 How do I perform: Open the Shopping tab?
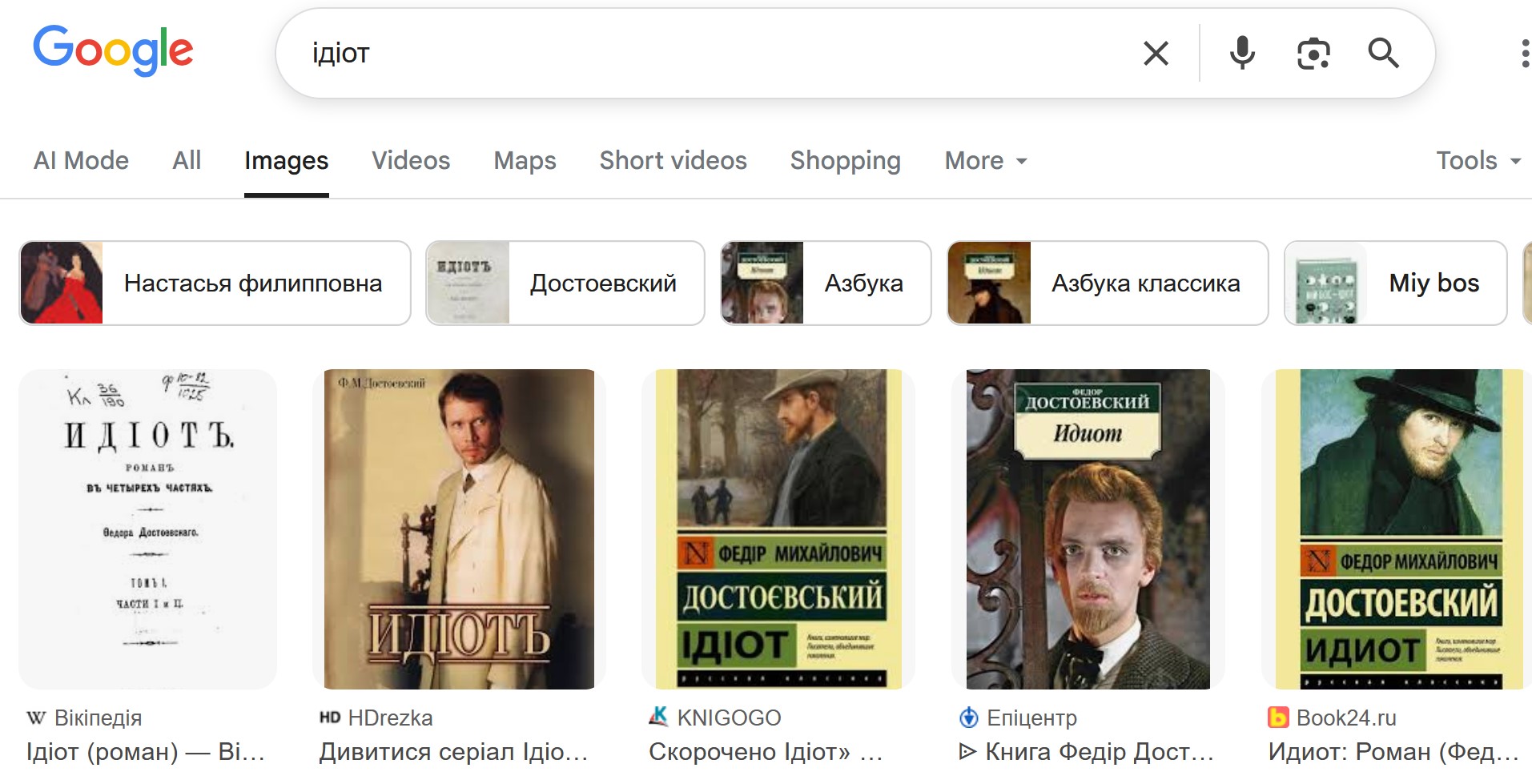click(x=845, y=161)
